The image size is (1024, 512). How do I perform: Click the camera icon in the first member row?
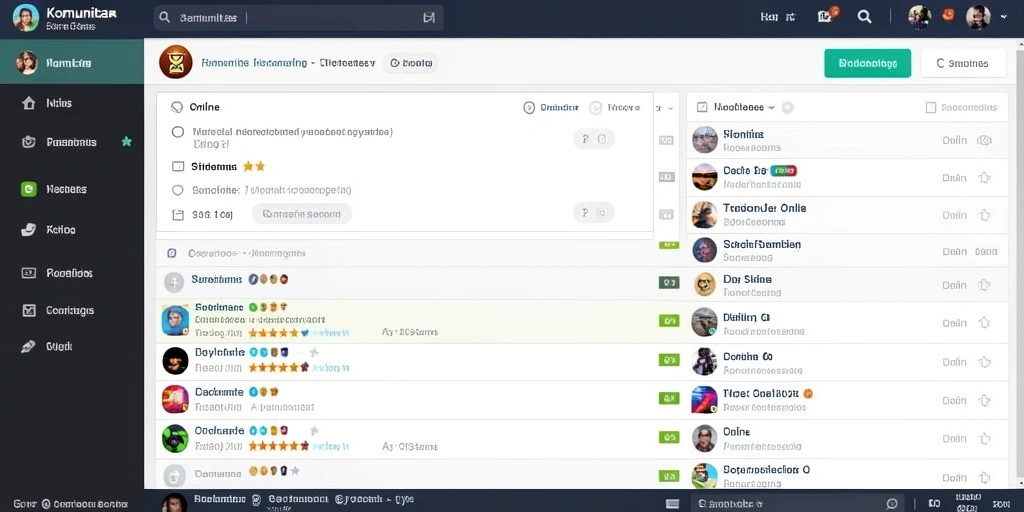click(984, 140)
